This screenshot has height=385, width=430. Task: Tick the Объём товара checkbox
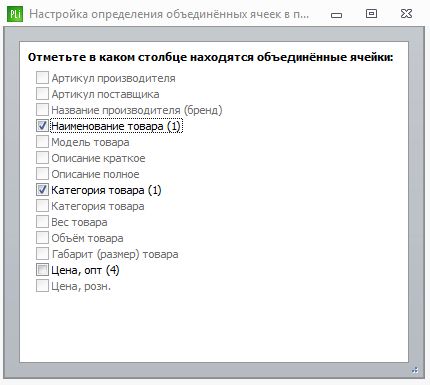(x=42, y=238)
